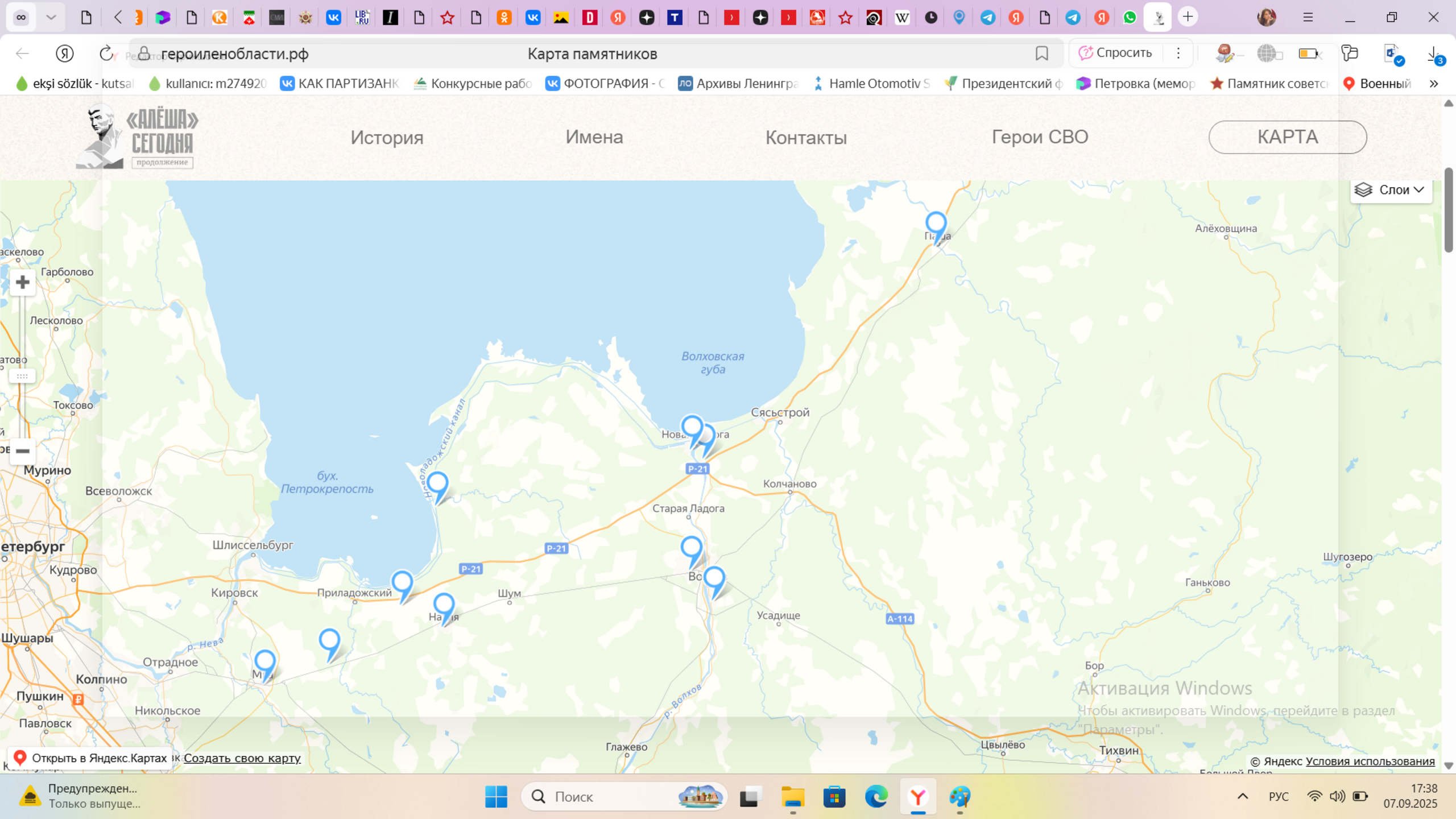Click the battery saver icon in toolbar

tap(1309, 53)
